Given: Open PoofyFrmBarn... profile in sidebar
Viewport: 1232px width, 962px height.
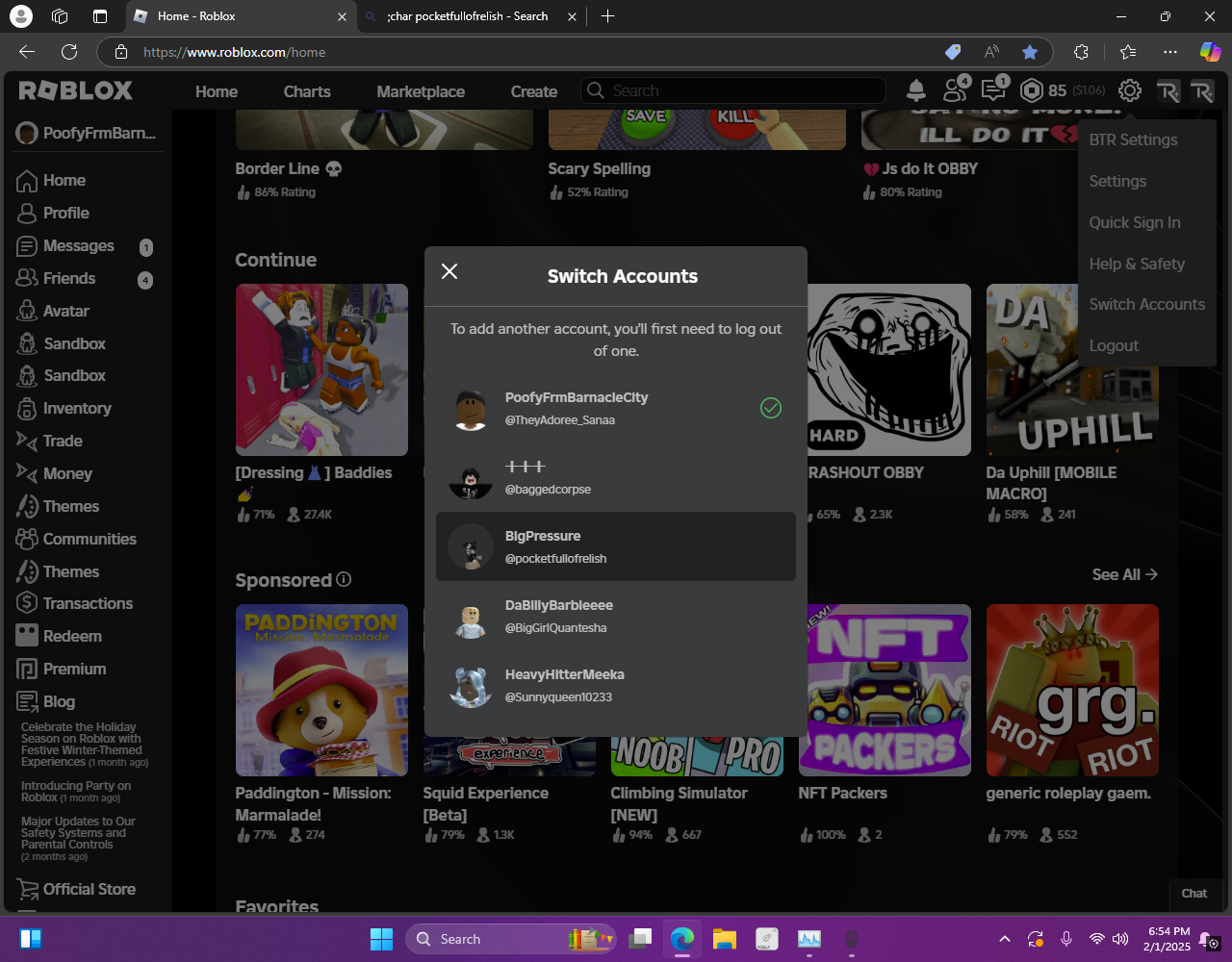Looking at the screenshot, I should pyautogui.click(x=87, y=133).
